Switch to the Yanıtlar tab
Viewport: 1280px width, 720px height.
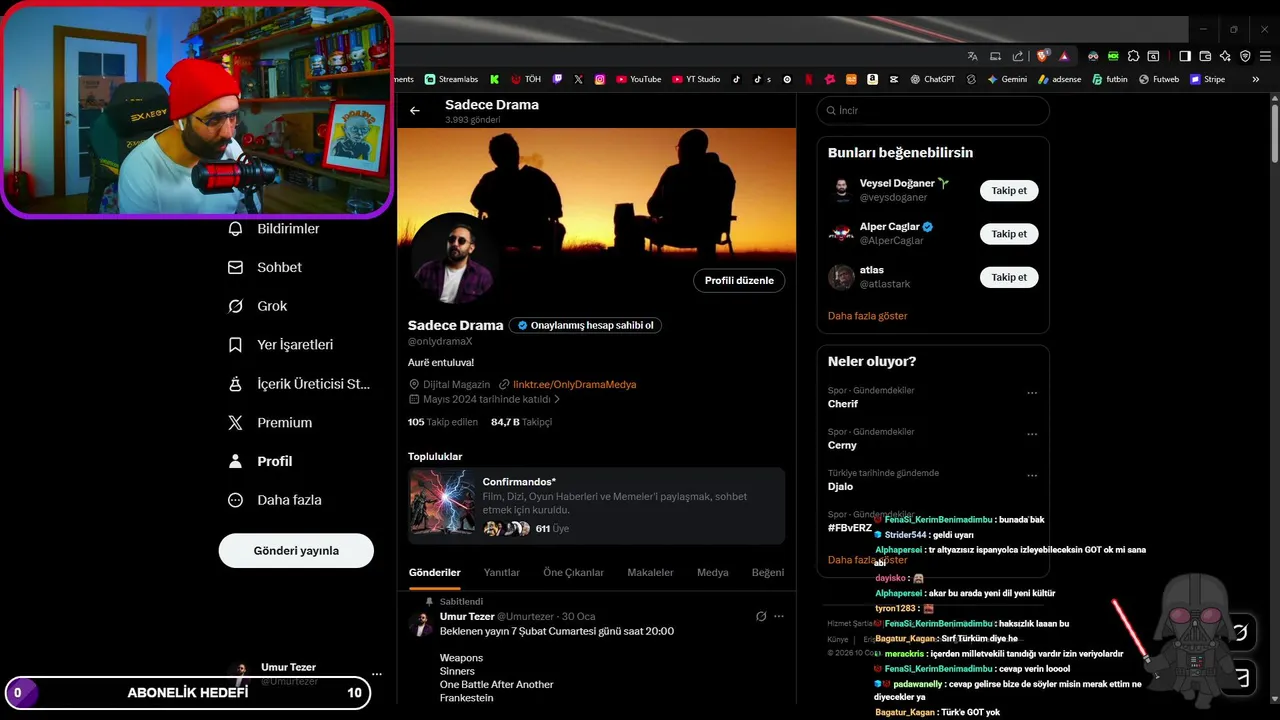point(502,573)
